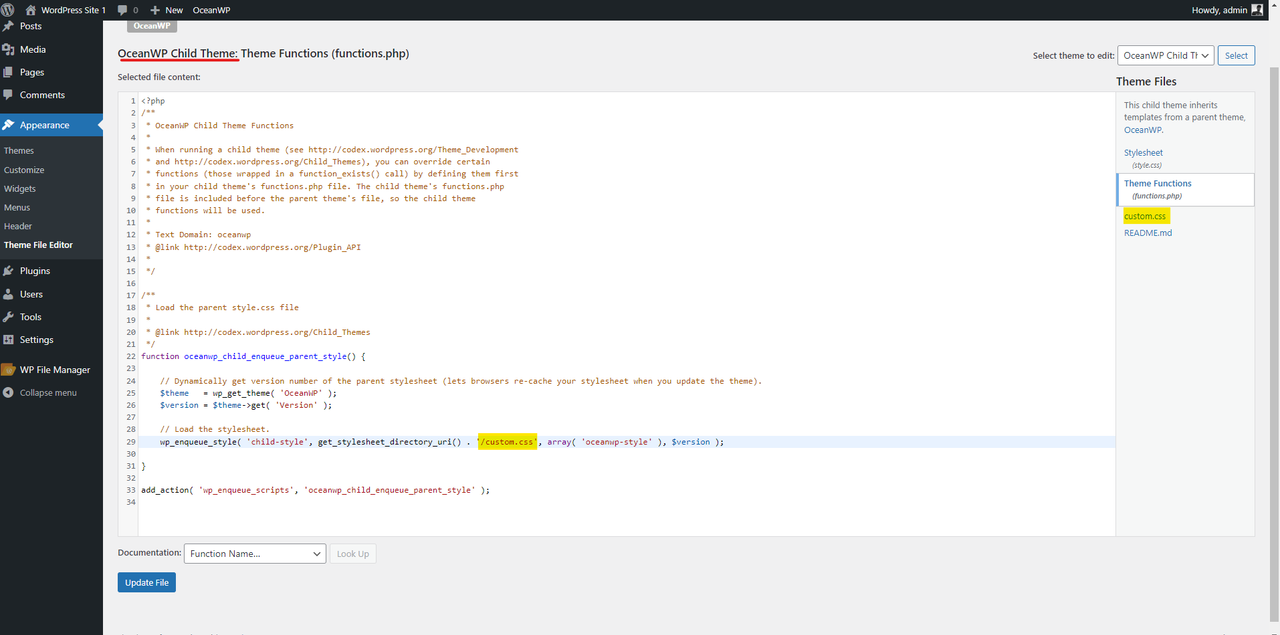Screen dimensions: 1280x635
Task: Click the WP File Manager icon
Action: pyautogui.click(x=9, y=370)
